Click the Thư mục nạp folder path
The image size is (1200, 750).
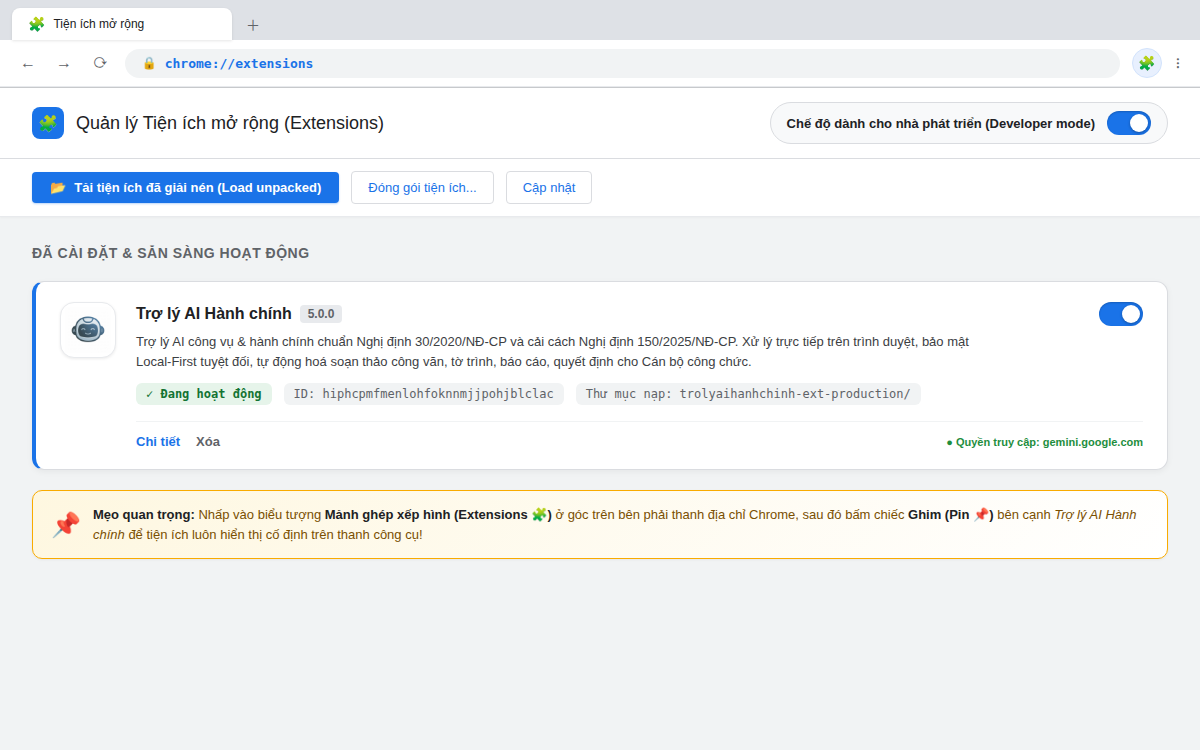(x=748, y=394)
